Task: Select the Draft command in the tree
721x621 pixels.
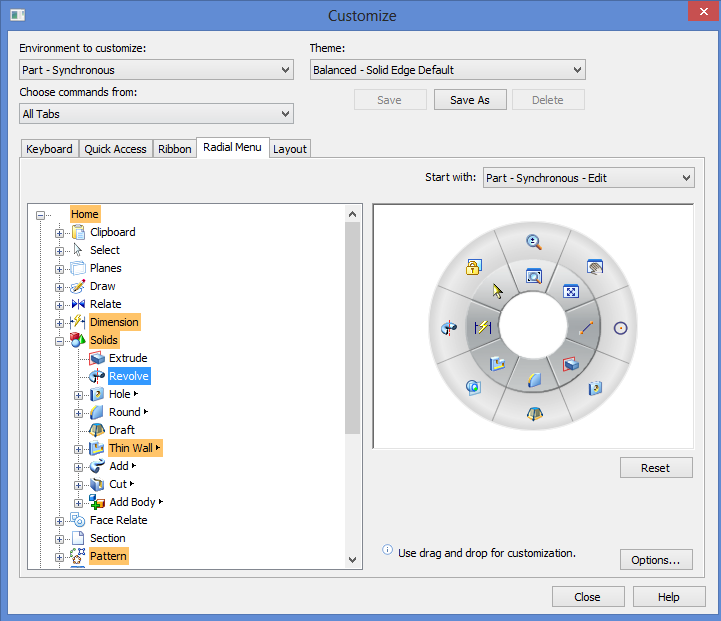Action: click(x=121, y=430)
